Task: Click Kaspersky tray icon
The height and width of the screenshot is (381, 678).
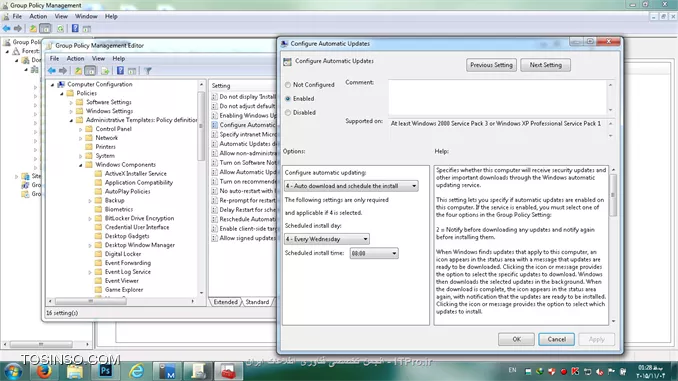Action: click(x=575, y=371)
